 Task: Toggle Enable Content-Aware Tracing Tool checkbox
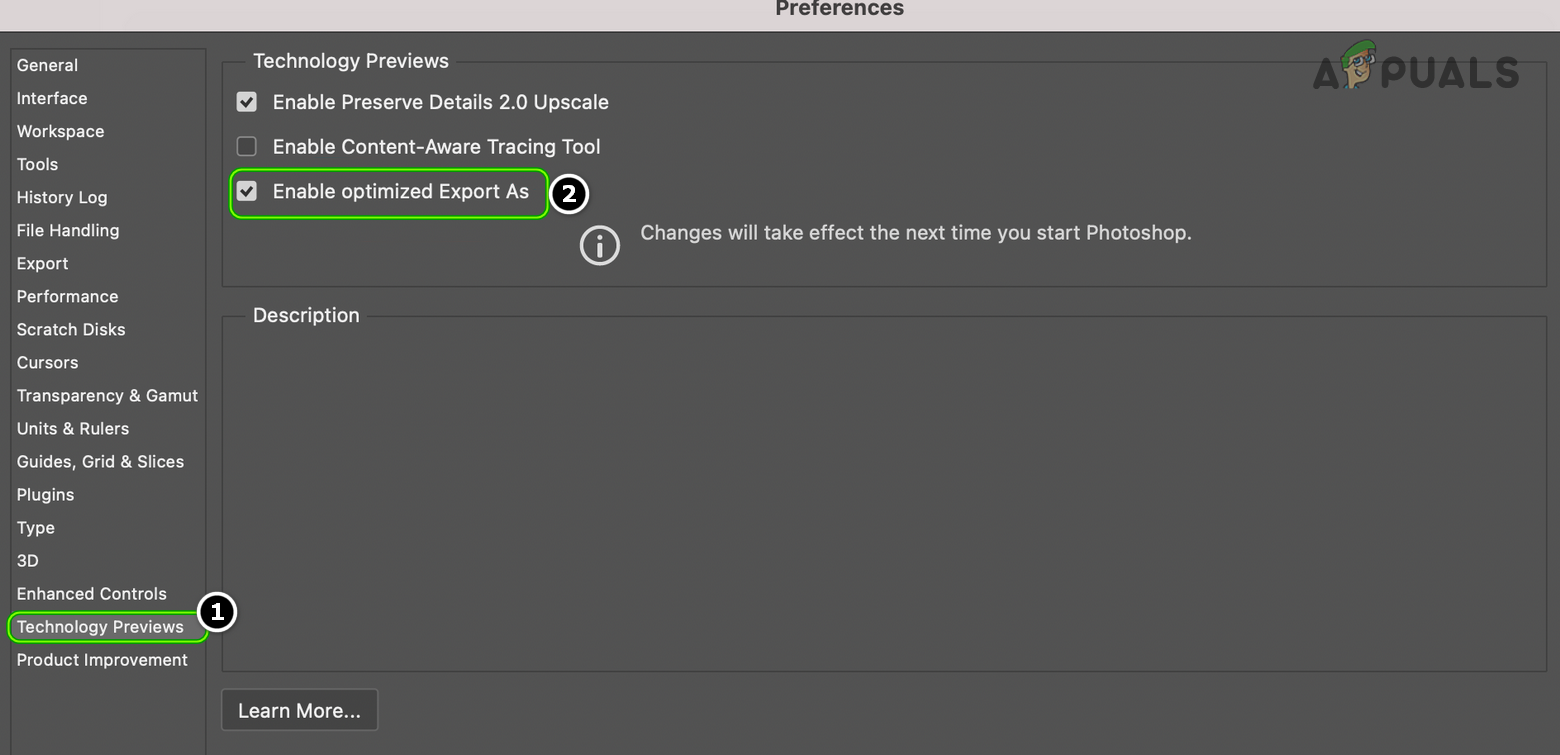point(247,147)
